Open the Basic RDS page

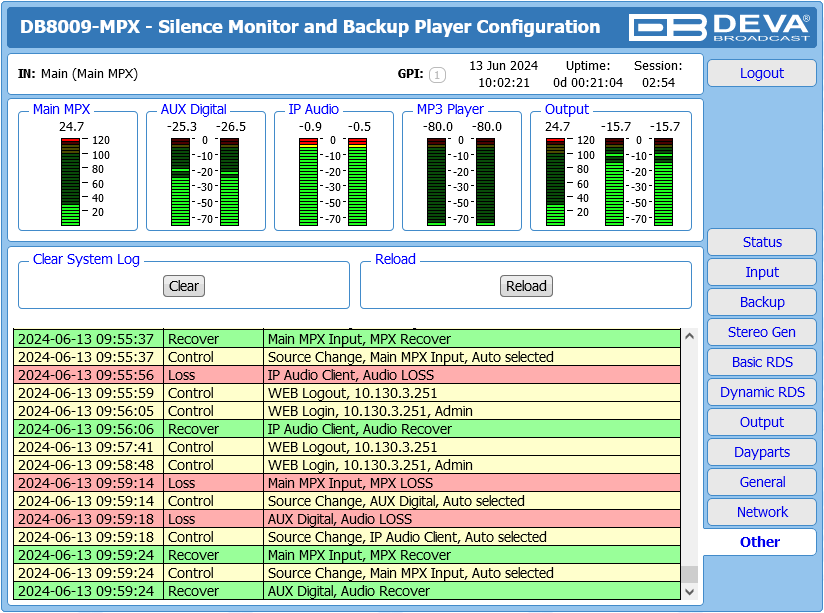[x=761, y=362]
